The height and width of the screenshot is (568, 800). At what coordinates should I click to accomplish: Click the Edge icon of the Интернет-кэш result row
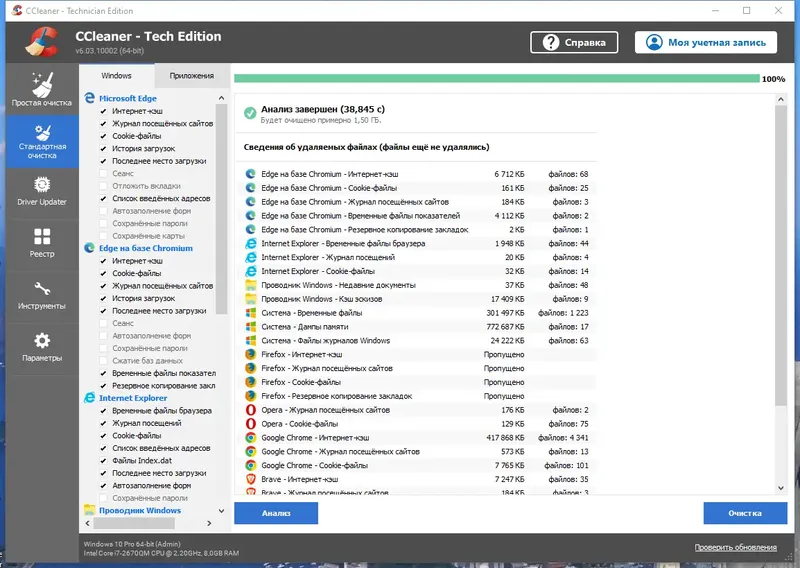click(251, 174)
